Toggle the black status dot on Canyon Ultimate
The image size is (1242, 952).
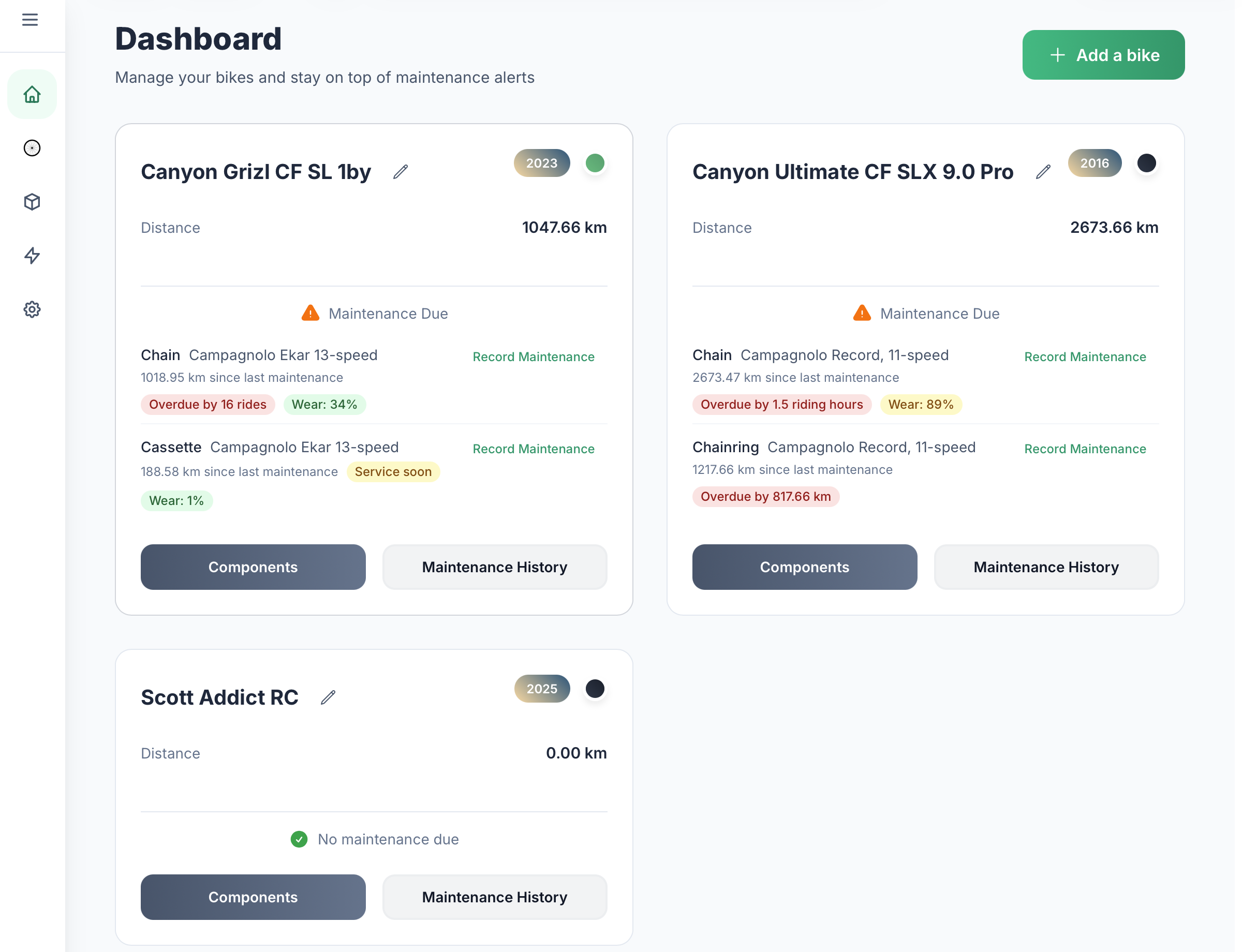coord(1147,163)
